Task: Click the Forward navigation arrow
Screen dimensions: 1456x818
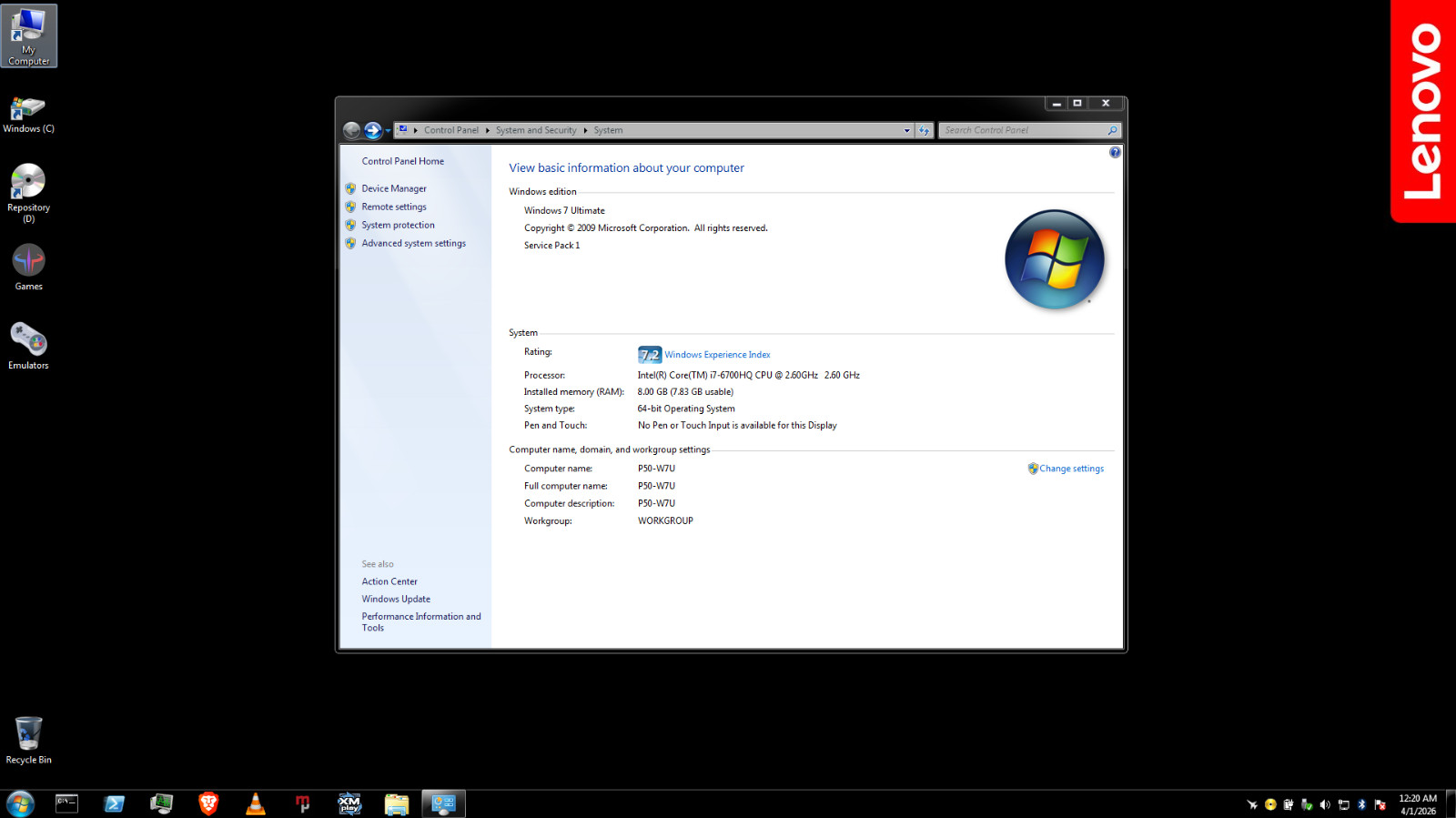Action: (372, 130)
